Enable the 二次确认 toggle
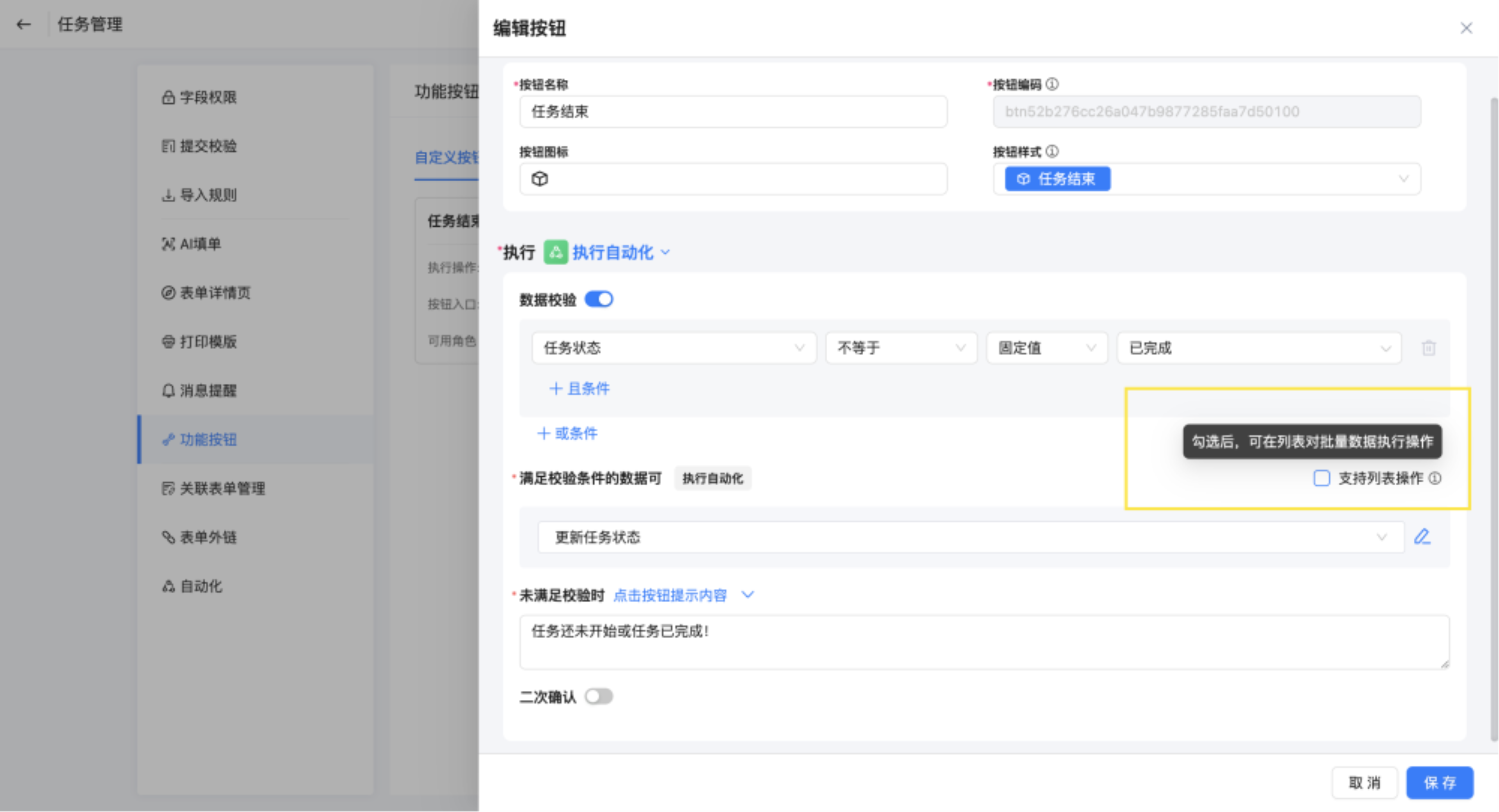 (x=599, y=696)
